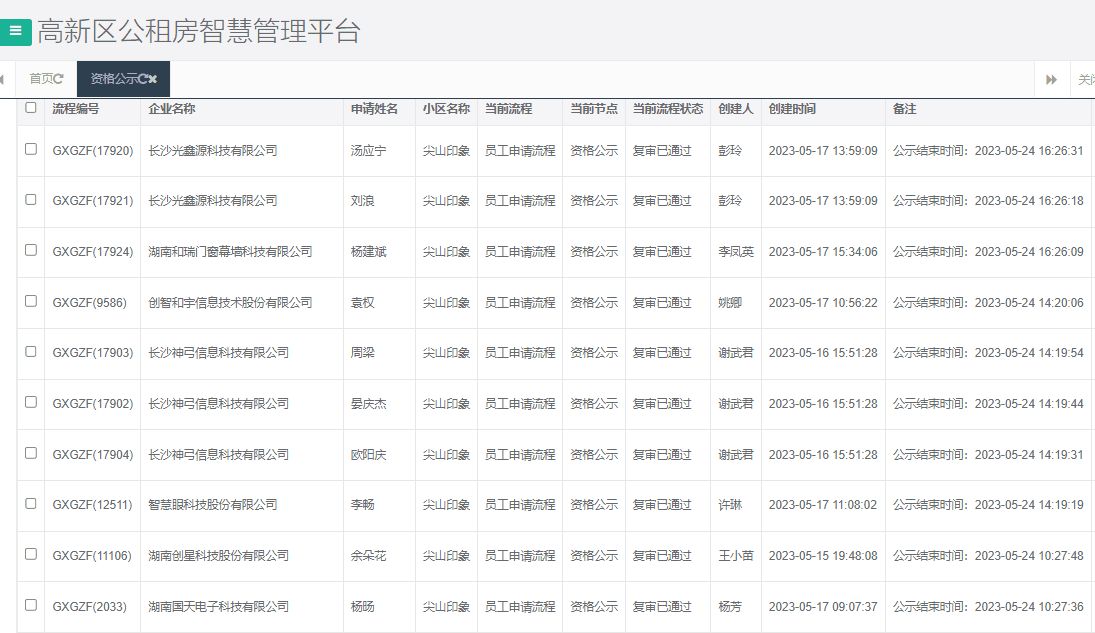
Task: Open the 关闭 tab operations menu
Action: [1086, 79]
